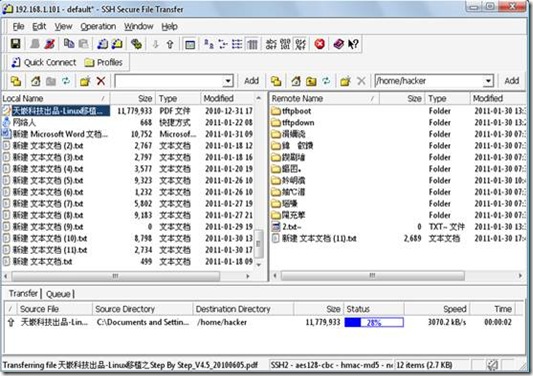The image size is (533, 376).
Task: Switch to Details view
Action: point(252,44)
